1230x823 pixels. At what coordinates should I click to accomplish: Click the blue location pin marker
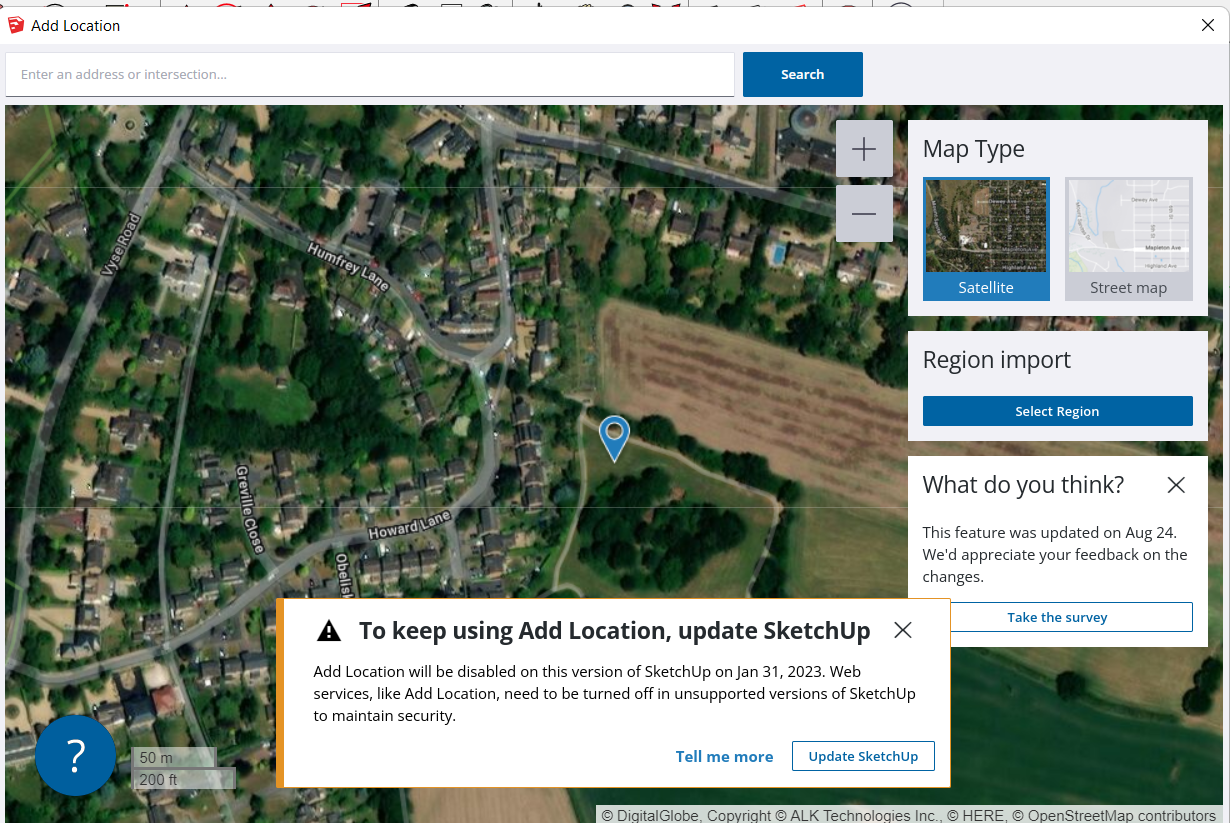[614, 438]
